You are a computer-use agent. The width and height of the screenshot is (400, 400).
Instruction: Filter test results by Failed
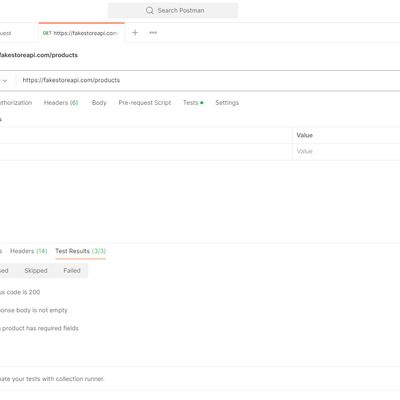(x=72, y=271)
